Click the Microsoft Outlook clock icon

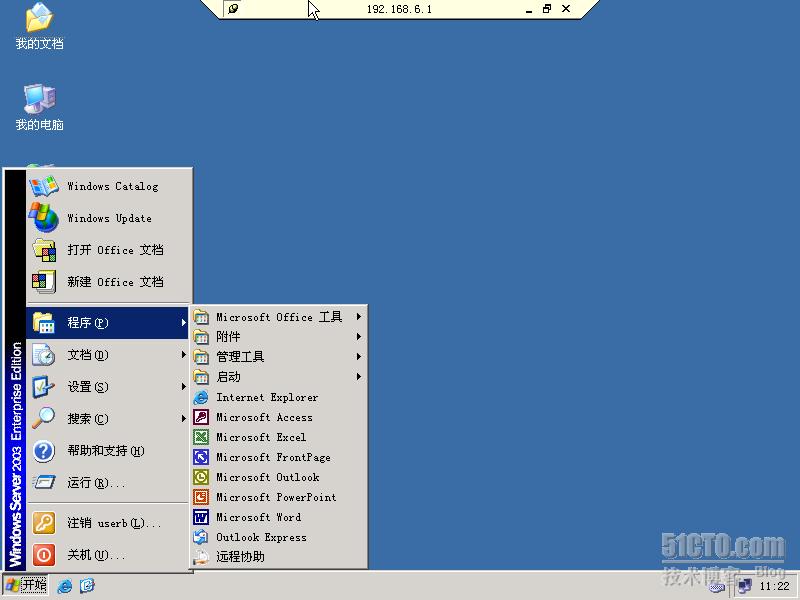pyautogui.click(x=201, y=477)
